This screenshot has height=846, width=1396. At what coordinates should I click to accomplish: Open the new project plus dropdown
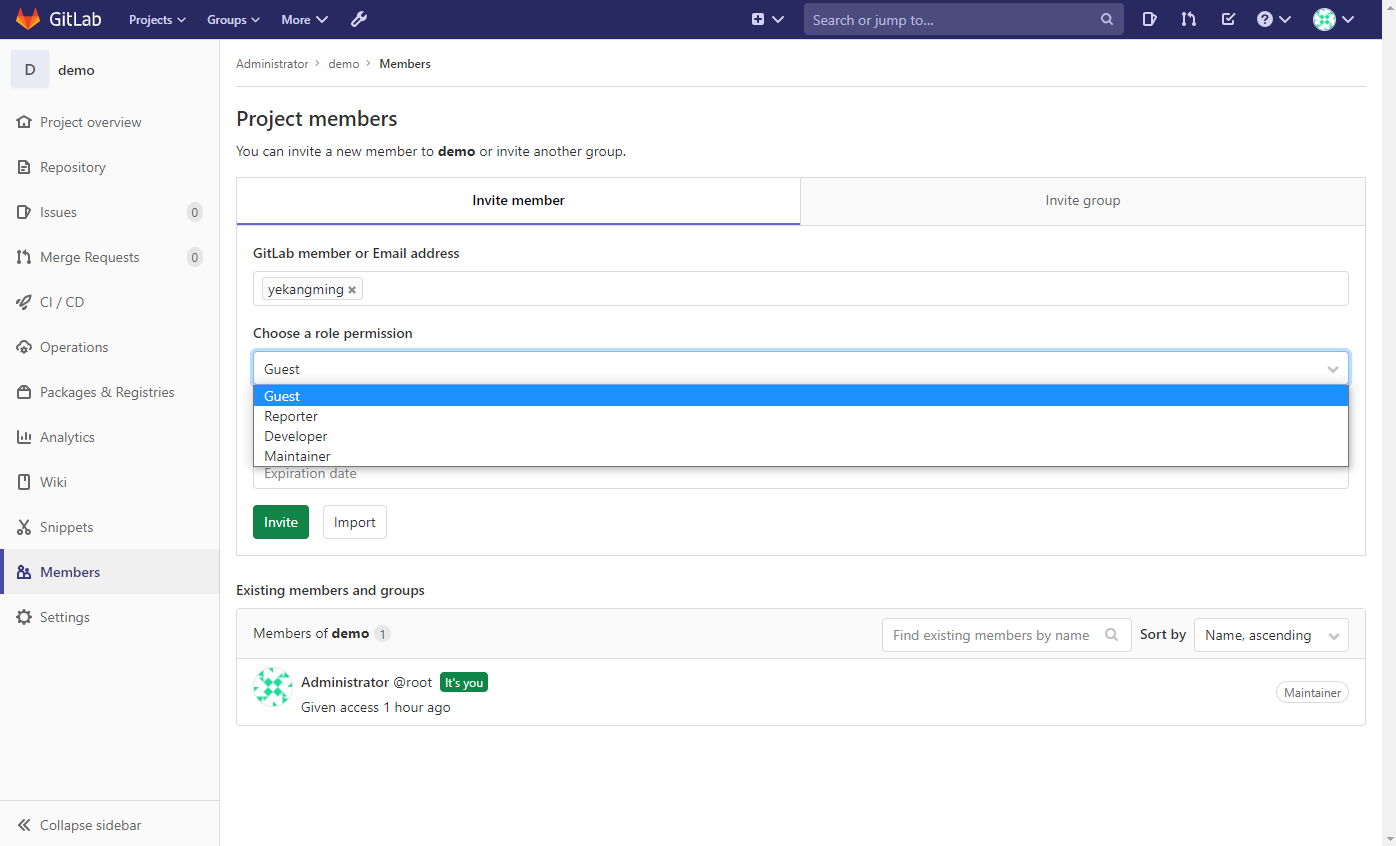pyautogui.click(x=767, y=19)
